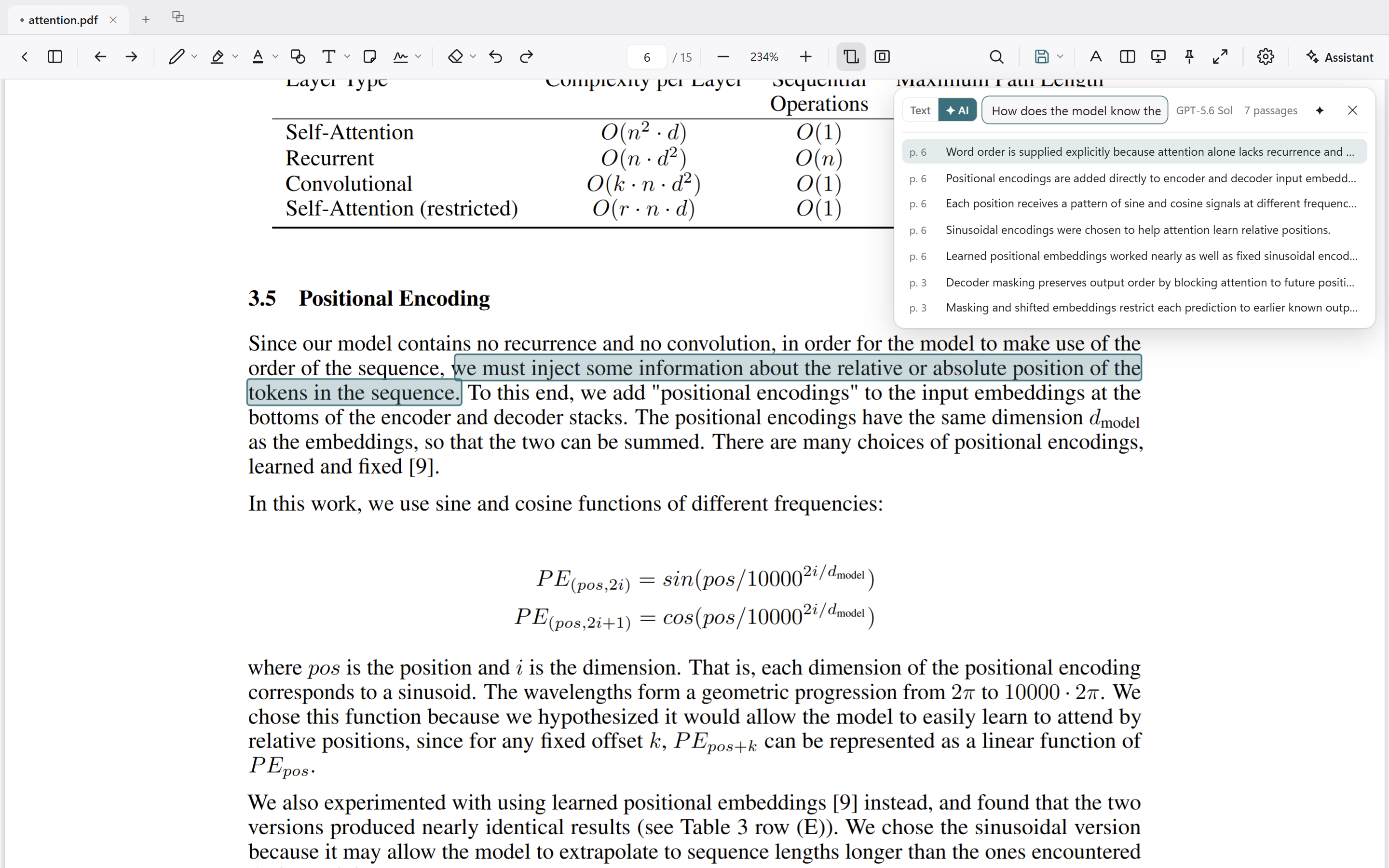1389x868 pixels.
Task: Open signature options dropdown
Action: click(419, 57)
